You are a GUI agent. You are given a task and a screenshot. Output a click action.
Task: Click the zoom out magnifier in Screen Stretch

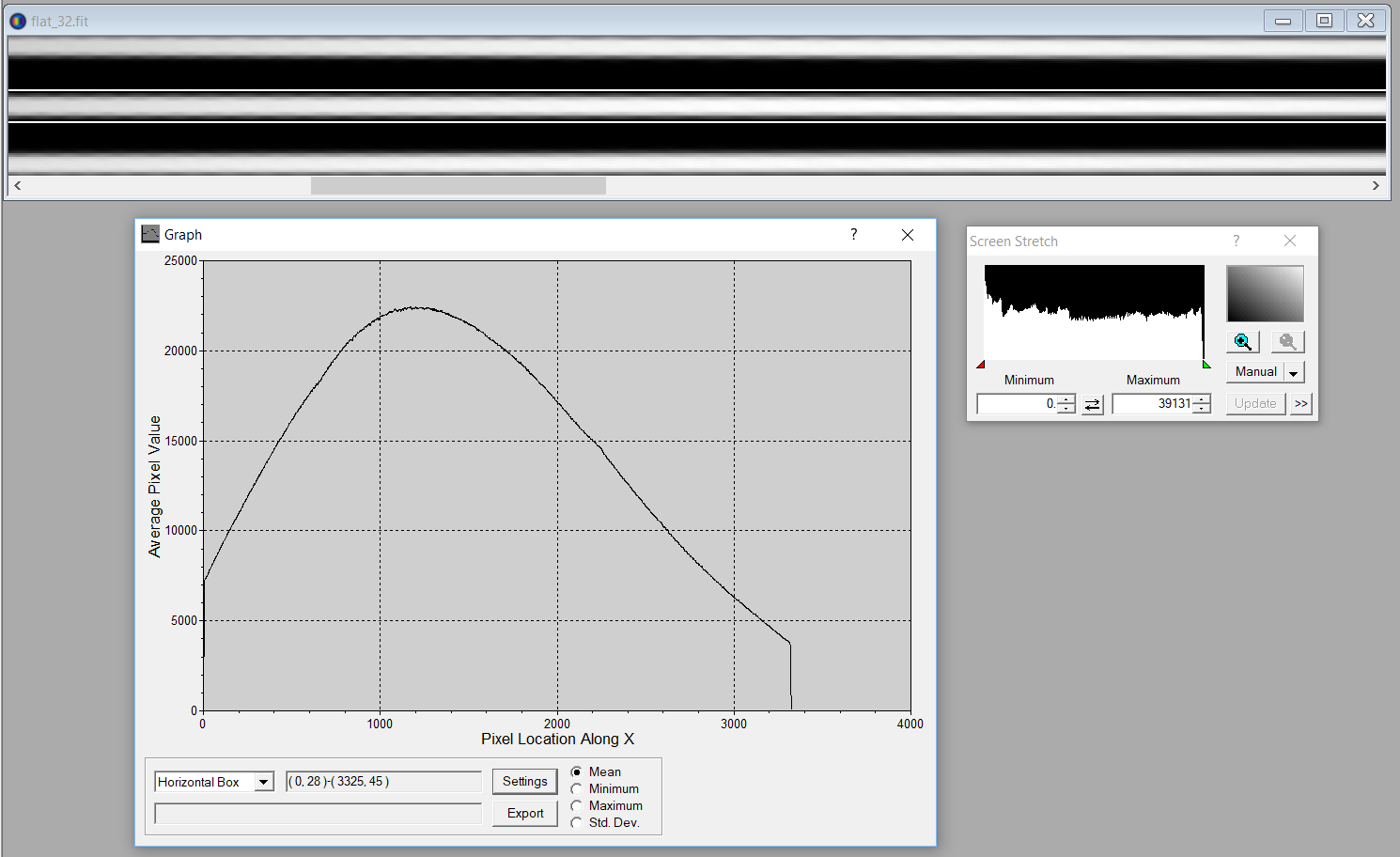pos(1287,342)
